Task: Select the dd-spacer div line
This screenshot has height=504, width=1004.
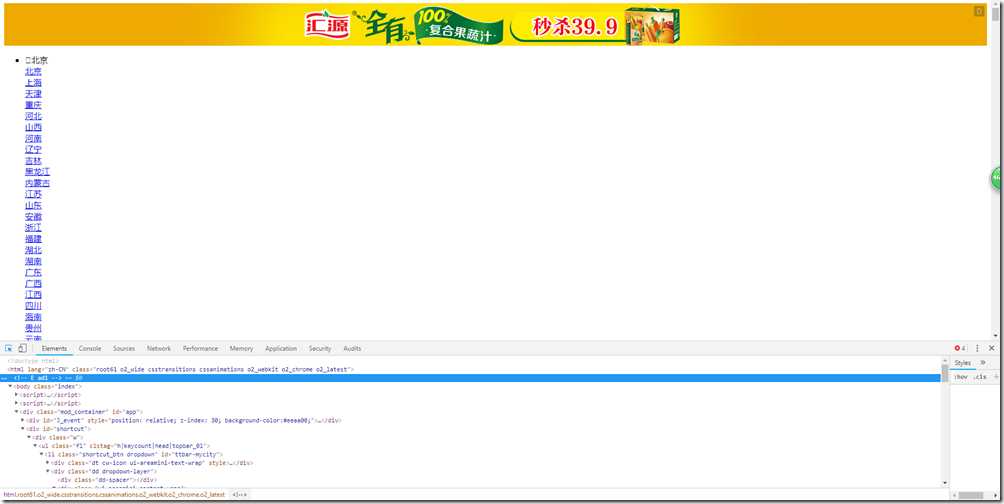Action: (107, 479)
